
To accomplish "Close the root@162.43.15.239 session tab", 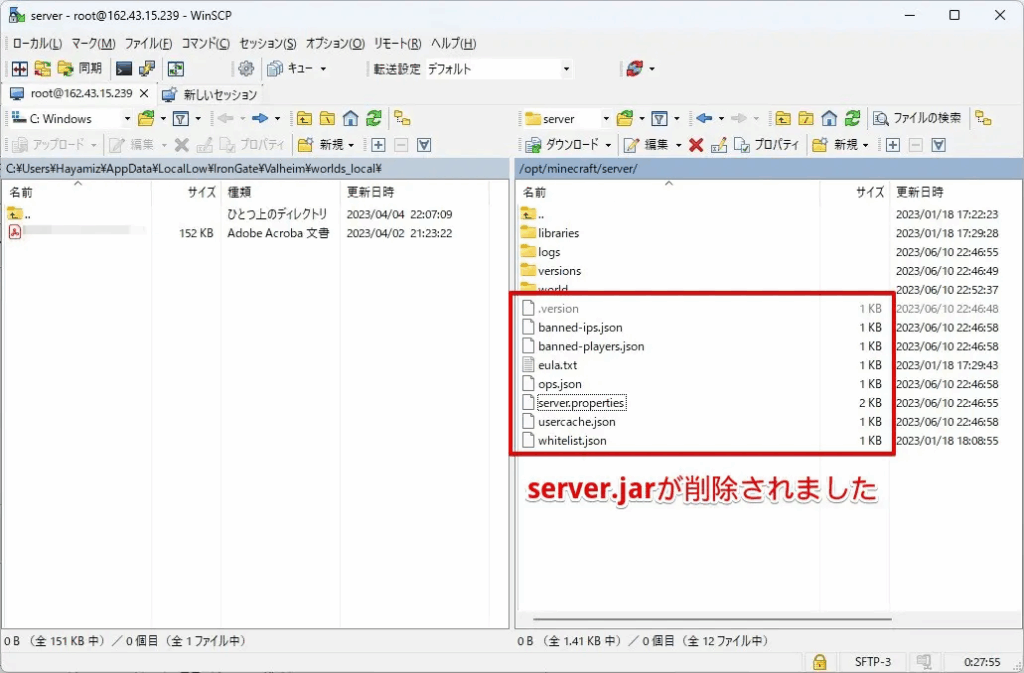I will tap(144, 93).
